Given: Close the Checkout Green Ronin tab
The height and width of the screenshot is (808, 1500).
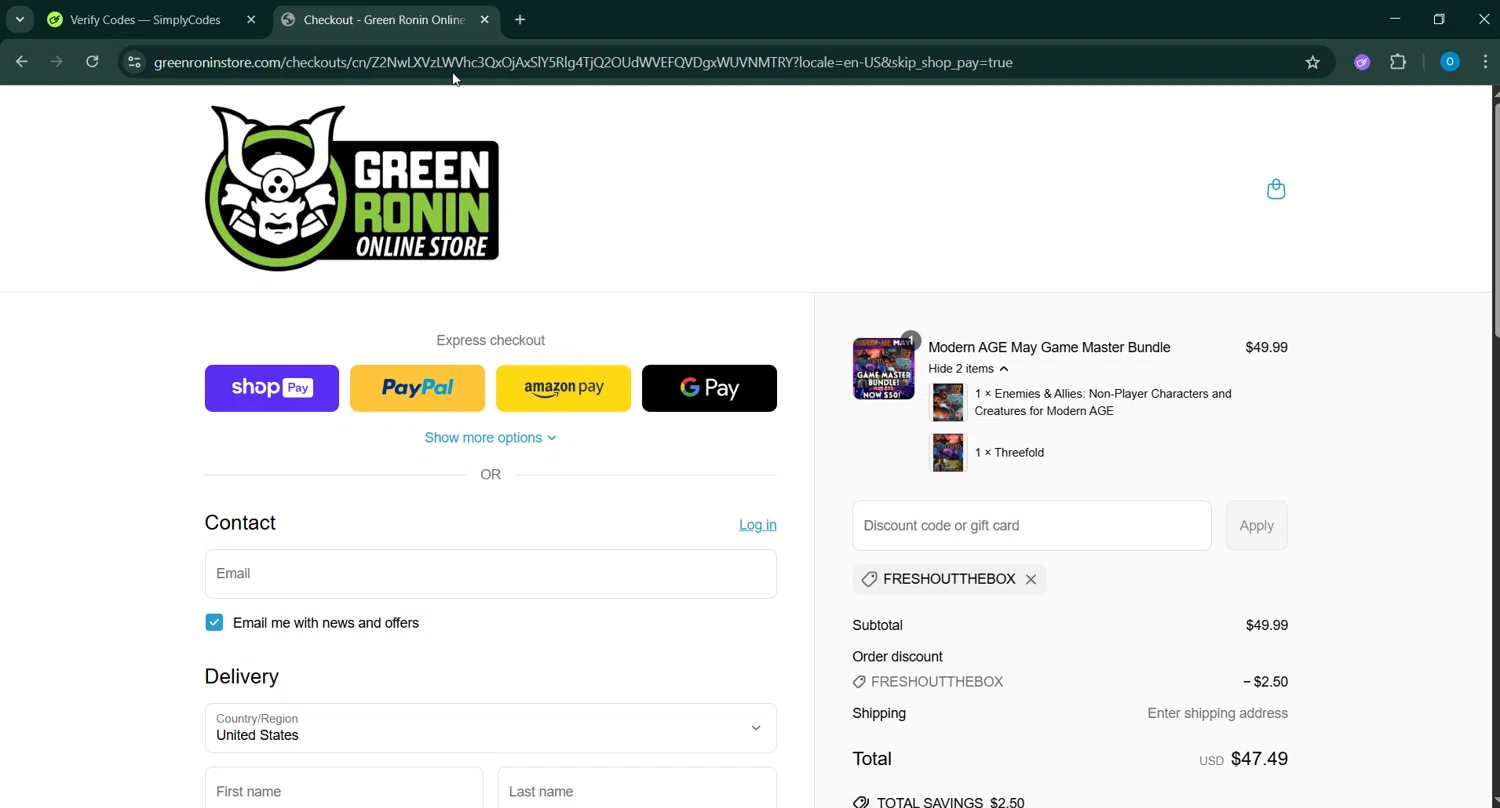Looking at the screenshot, I should [484, 19].
